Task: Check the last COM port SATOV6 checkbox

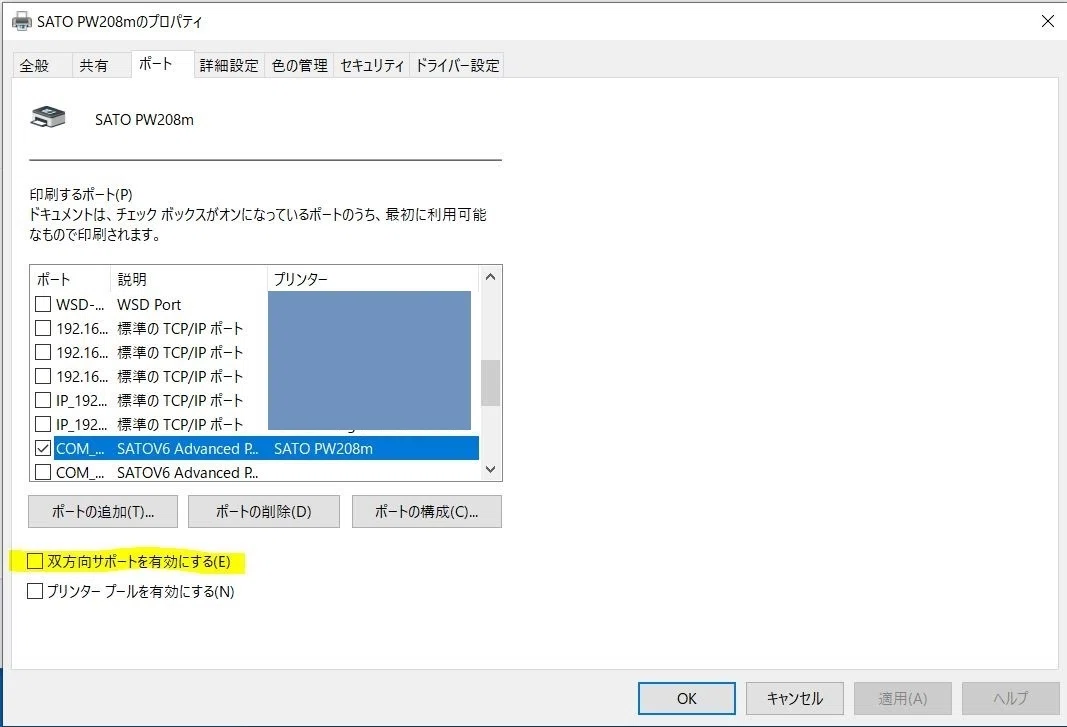Action: (x=43, y=472)
